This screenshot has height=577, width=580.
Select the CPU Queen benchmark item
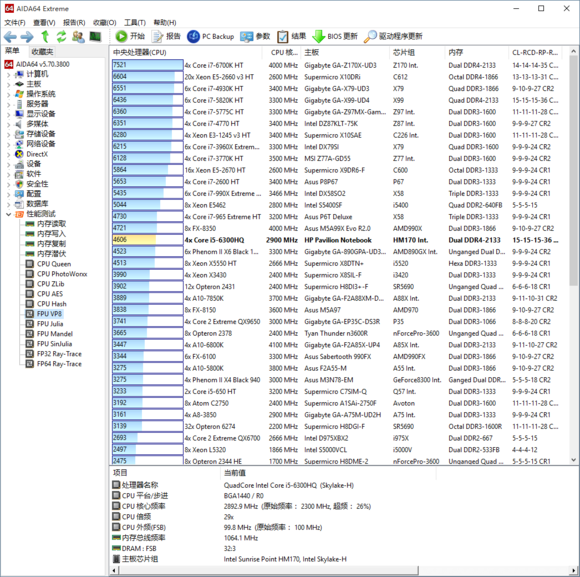(x=54, y=264)
